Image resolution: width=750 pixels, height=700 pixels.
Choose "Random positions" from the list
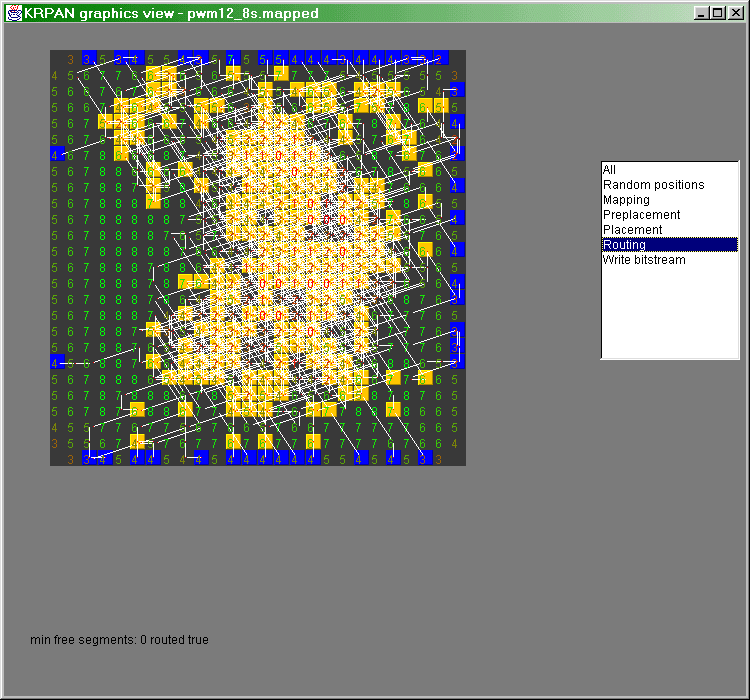point(653,185)
